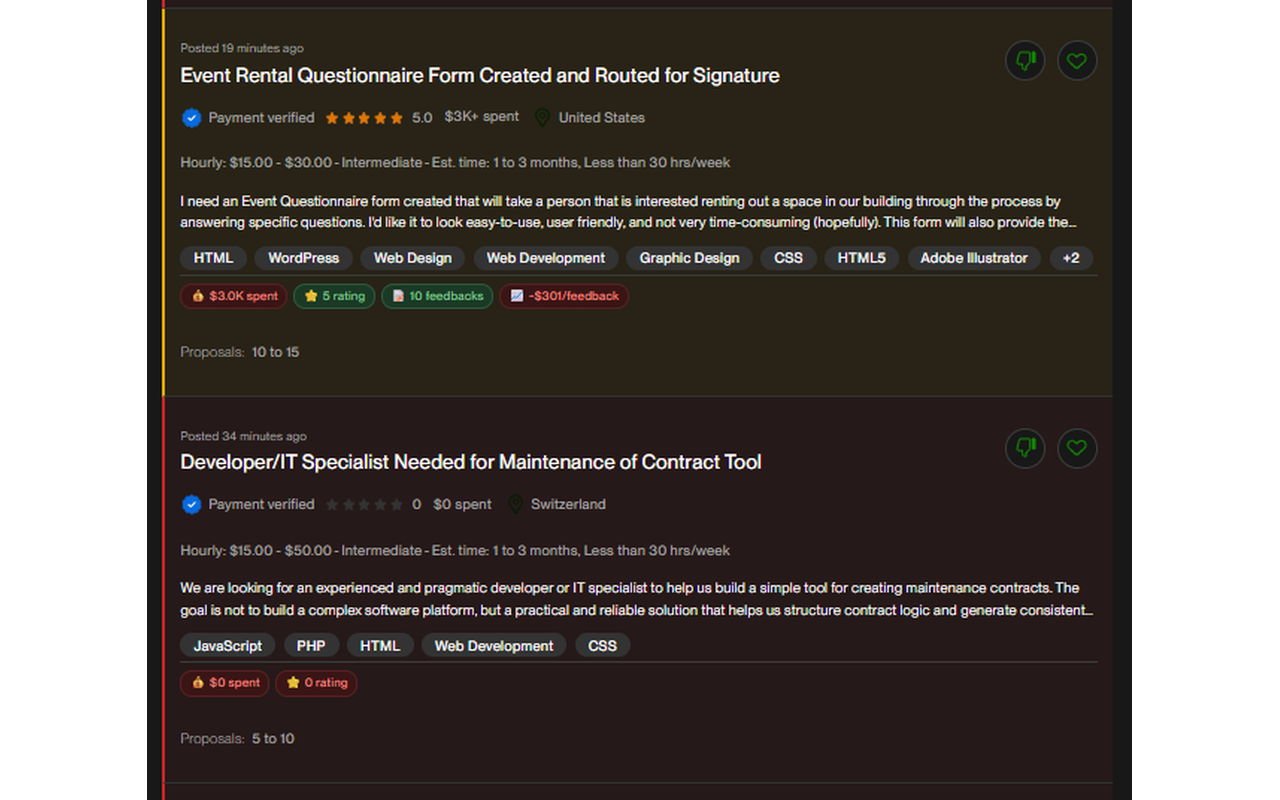The height and width of the screenshot is (800, 1280).
Task: Click the Payment verified checkmark on first job
Action: [191, 118]
